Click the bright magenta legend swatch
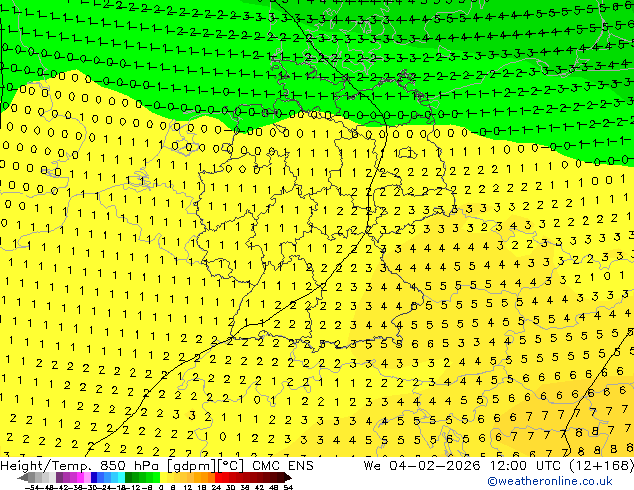 pyautogui.click(x=80, y=477)
